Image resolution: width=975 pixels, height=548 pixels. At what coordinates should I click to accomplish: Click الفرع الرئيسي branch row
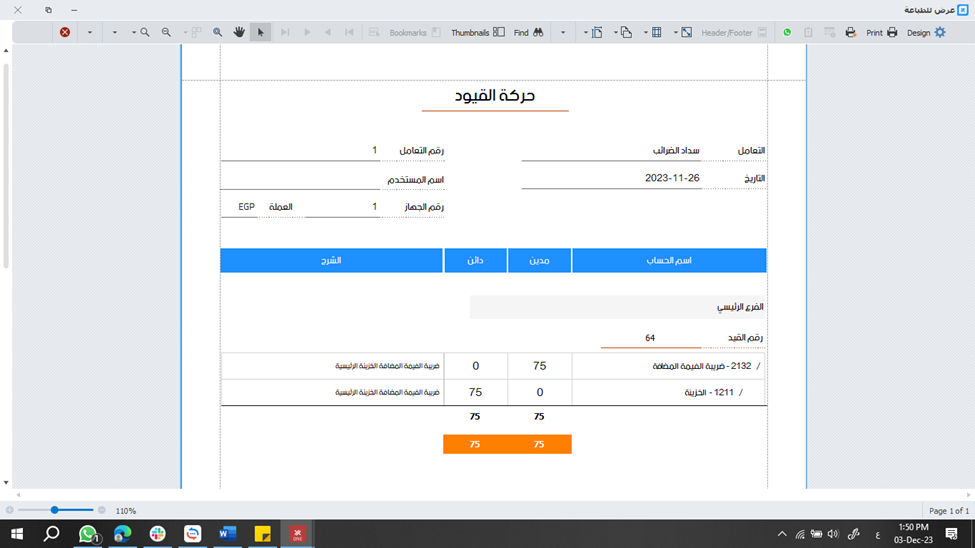click(x=617, y=307)
